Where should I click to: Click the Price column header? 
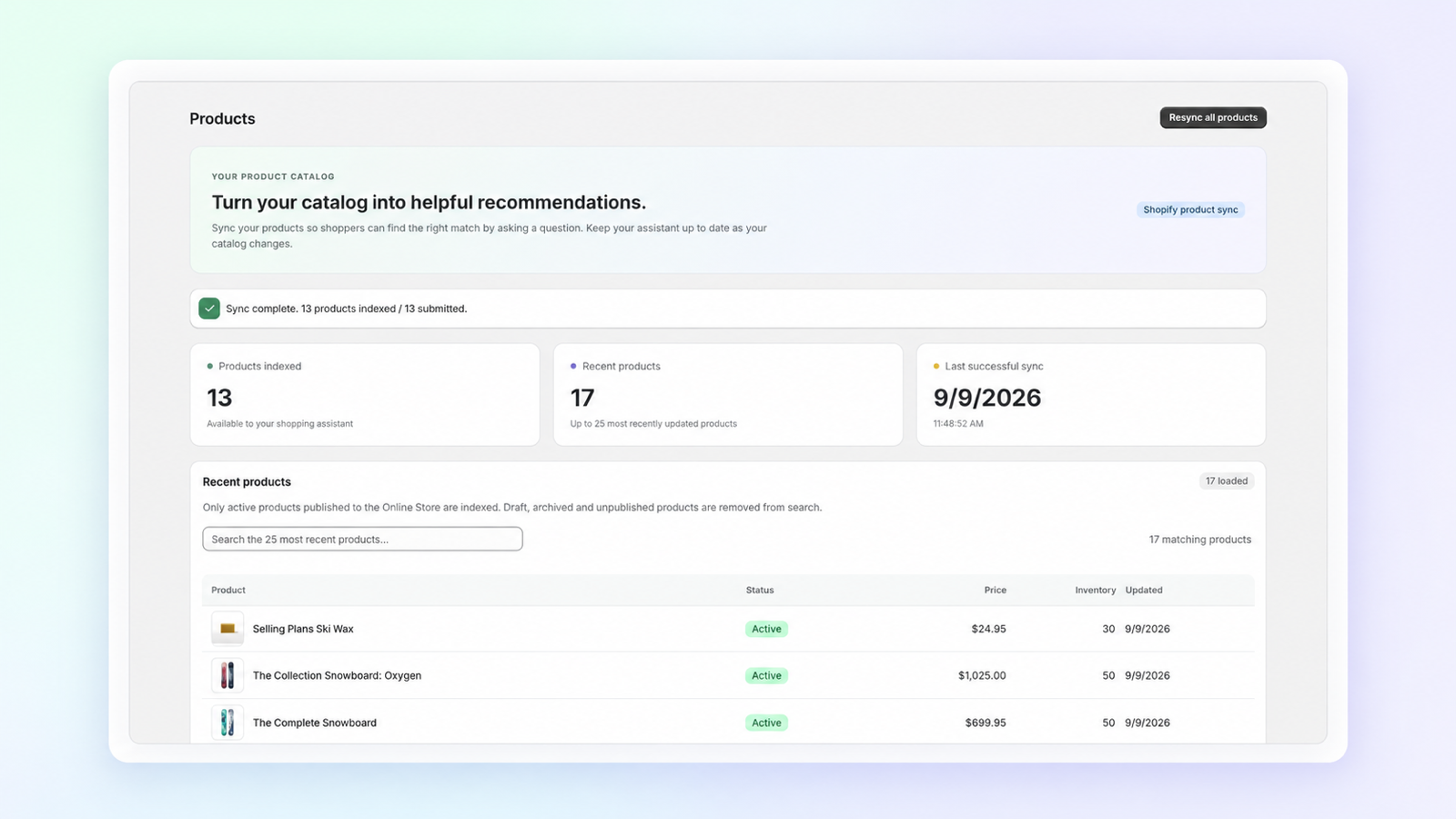pos(996,590)
